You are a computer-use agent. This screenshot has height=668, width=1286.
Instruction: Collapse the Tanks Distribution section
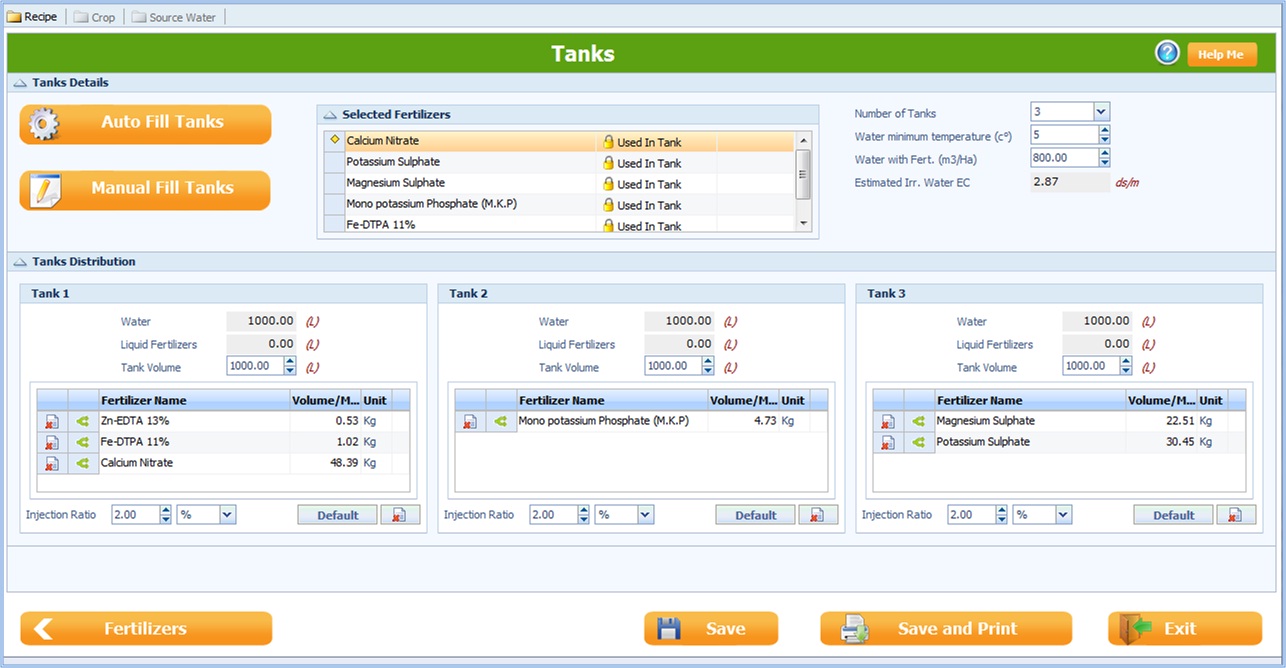coord(20,262)
